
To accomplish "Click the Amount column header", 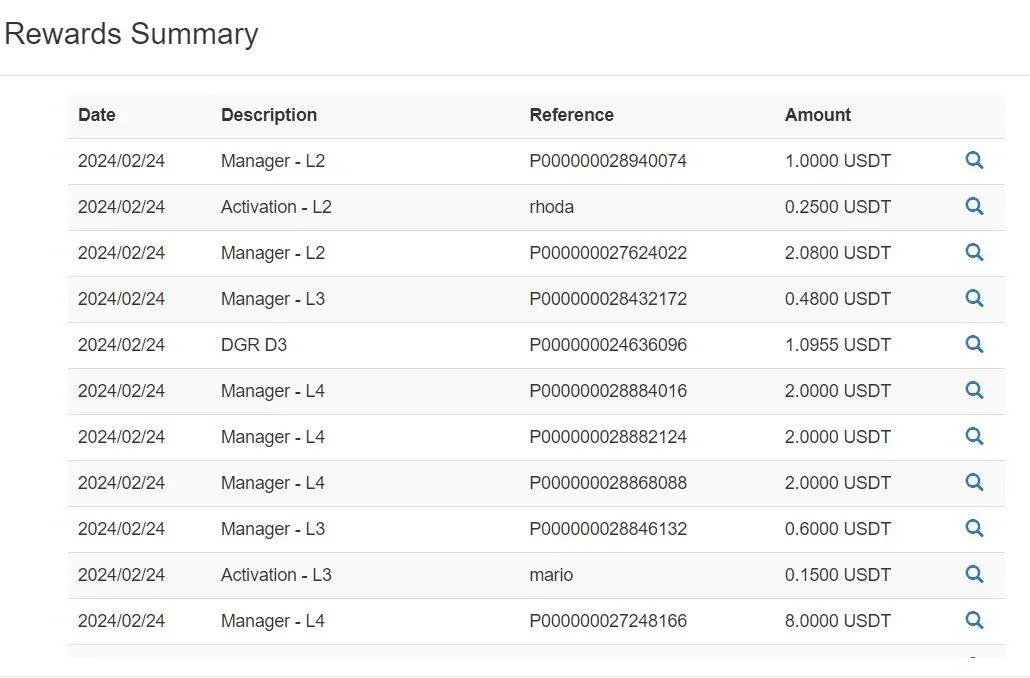I will (x=818, y=115).
